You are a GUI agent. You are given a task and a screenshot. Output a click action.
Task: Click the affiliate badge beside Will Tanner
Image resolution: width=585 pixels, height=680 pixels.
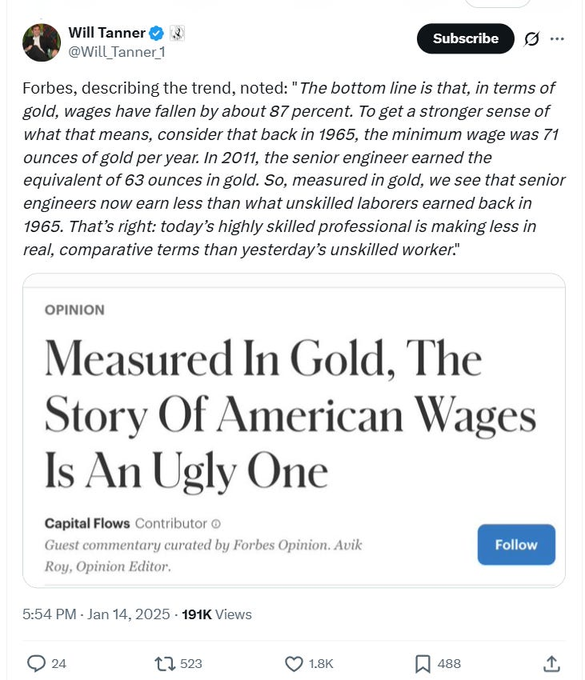pyautogui.click(x=177, y=33)
